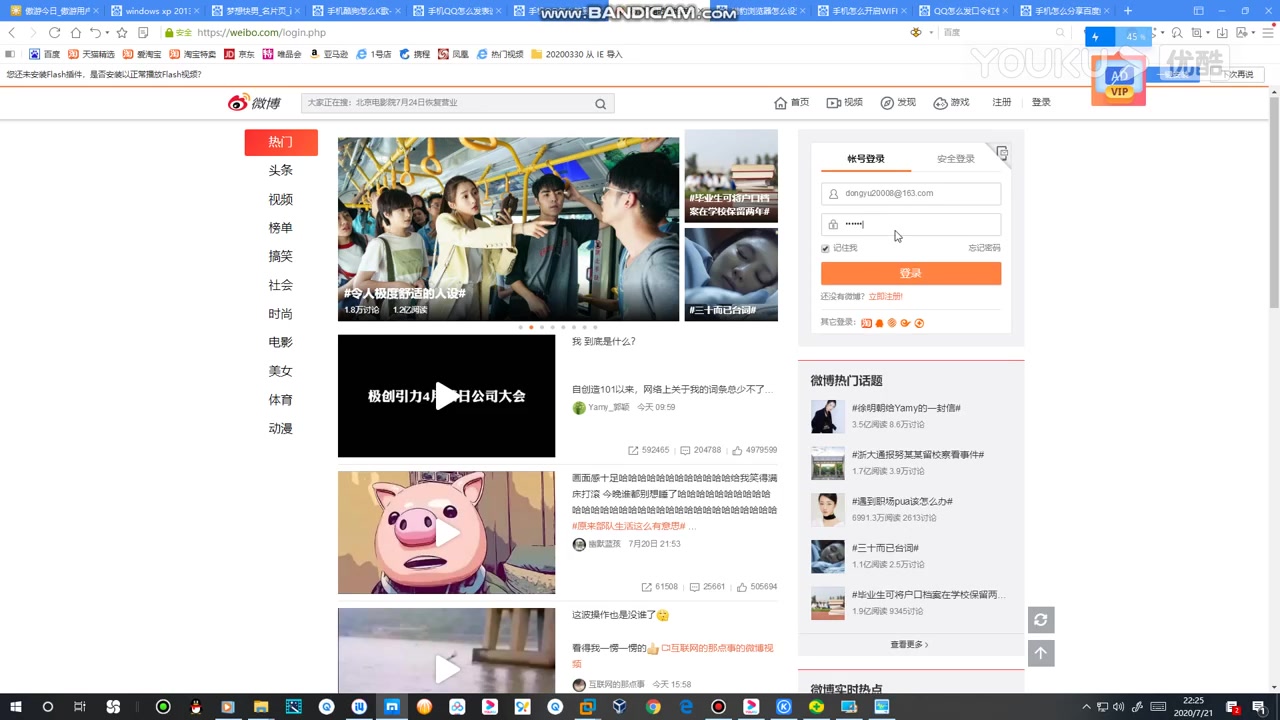Open hot topic #浙大通报努某某留校察看事件#
Viewport: 1280px width, 720px height.
coord(918,455)
